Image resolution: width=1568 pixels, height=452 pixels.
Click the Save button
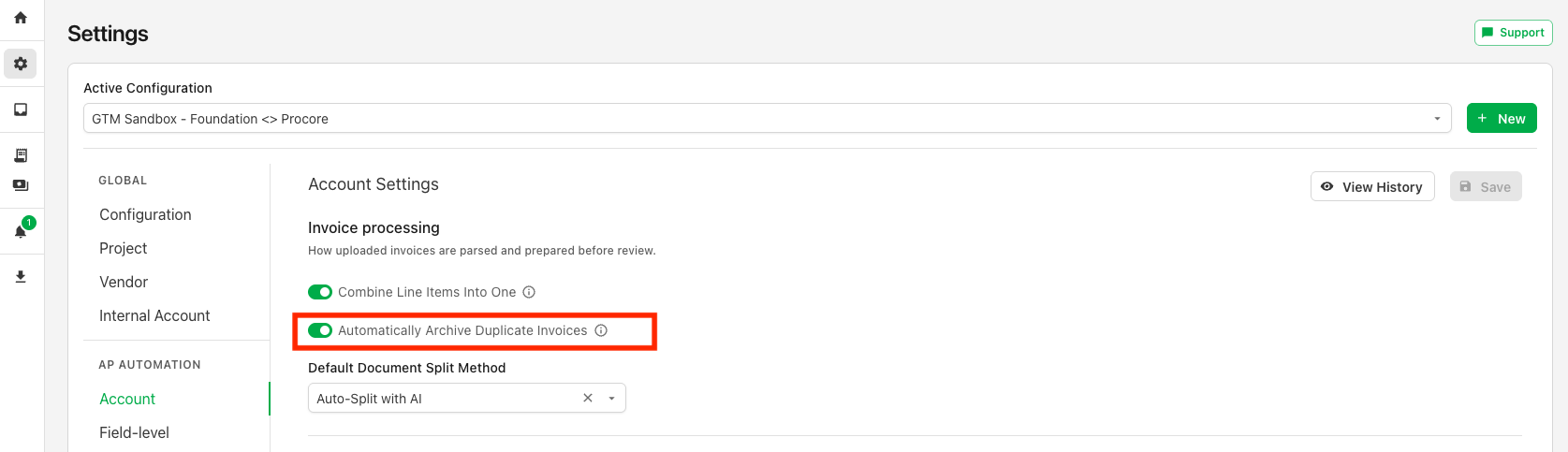1486,186
